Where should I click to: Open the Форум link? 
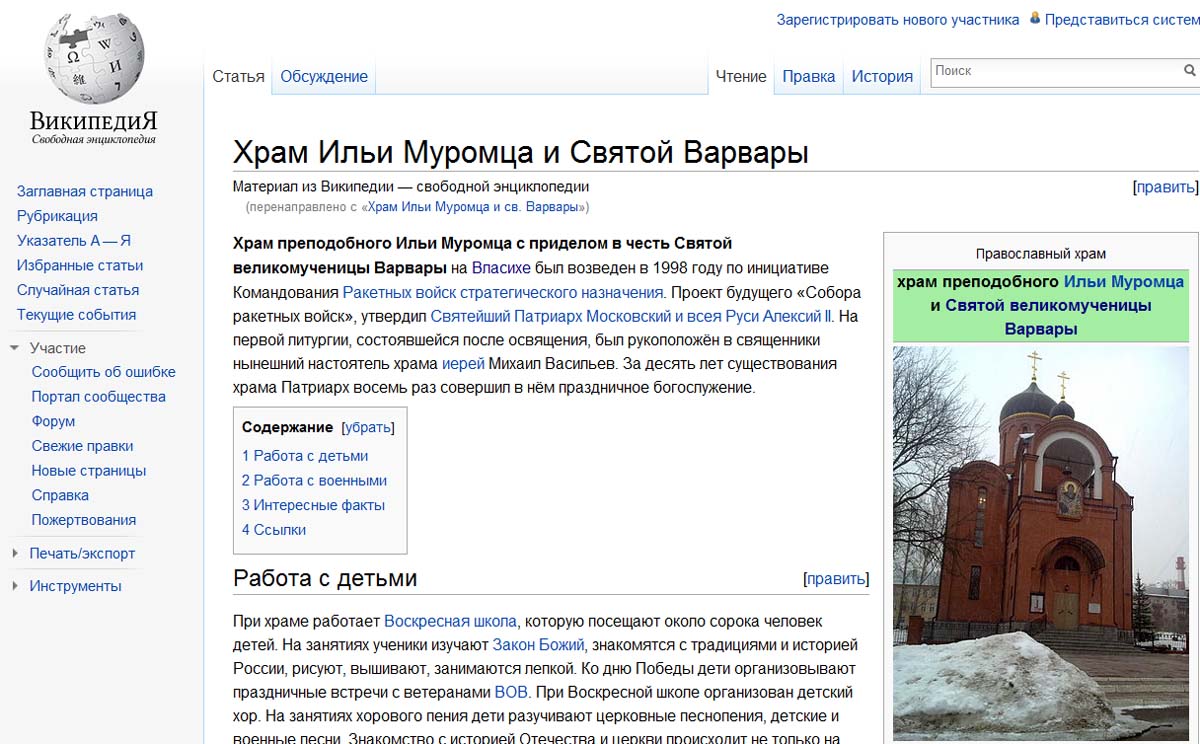click(53, 422)
